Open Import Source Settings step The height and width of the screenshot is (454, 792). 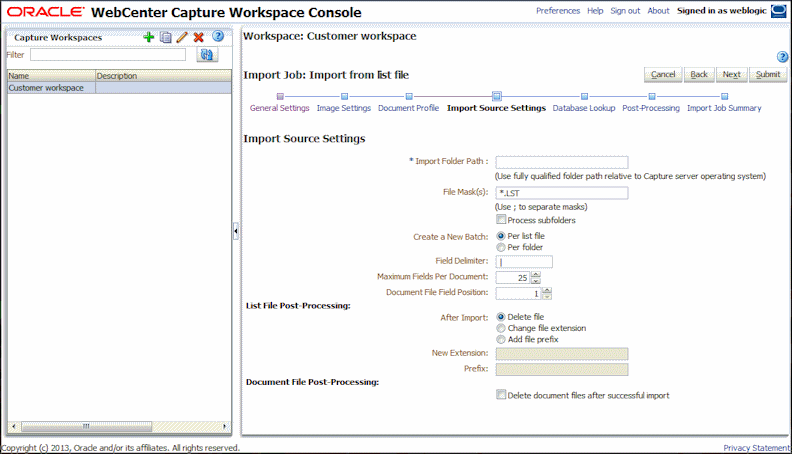496,108
